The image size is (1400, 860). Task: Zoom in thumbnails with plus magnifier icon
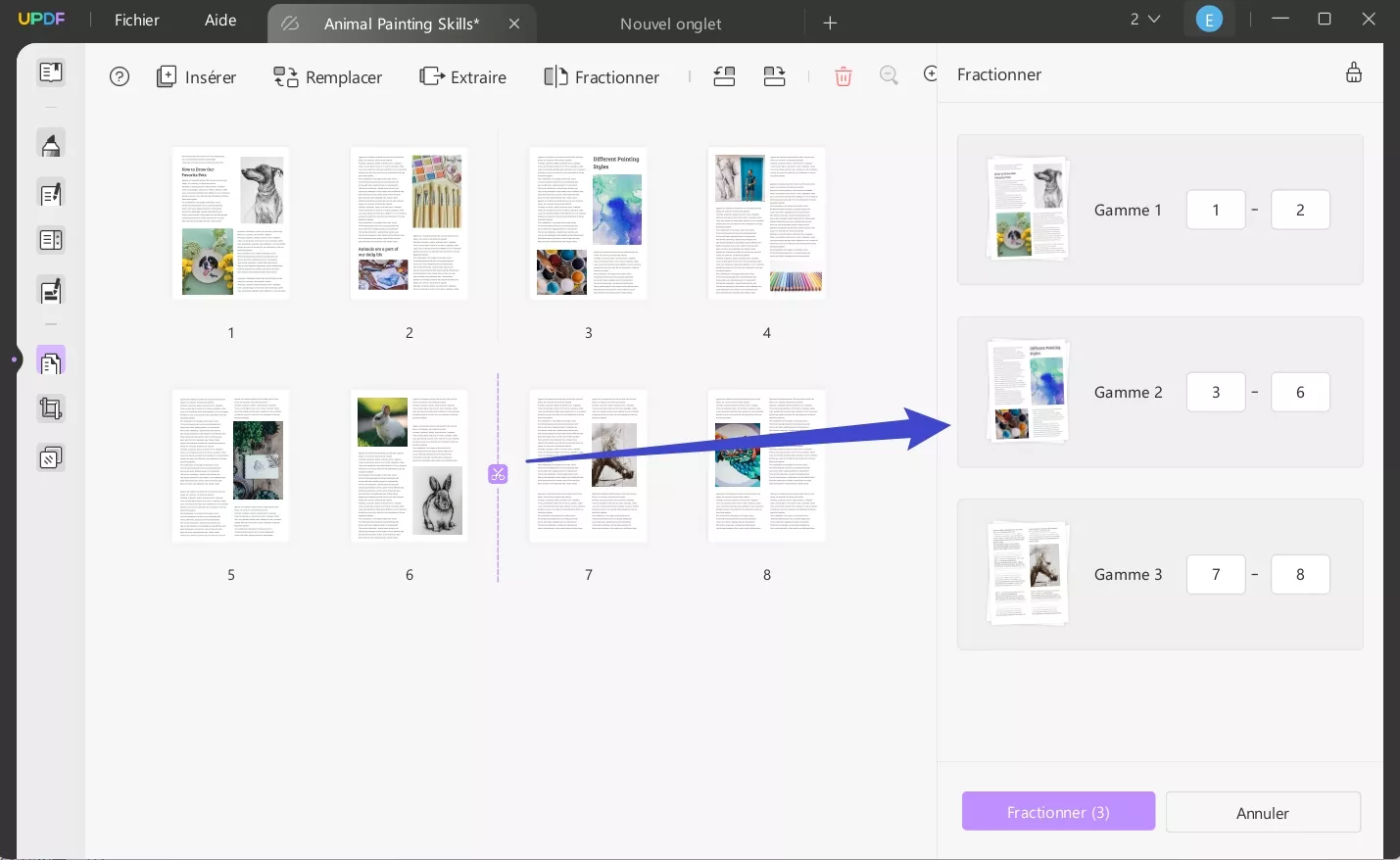coord(931,75)
